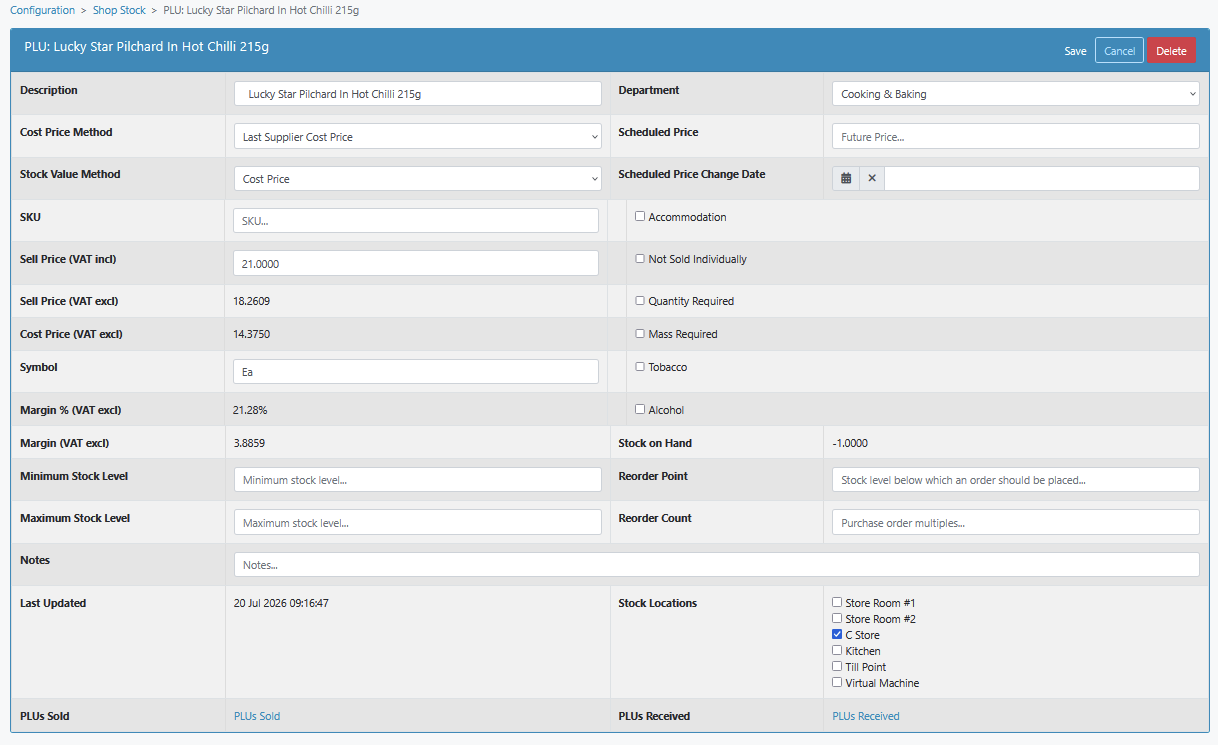Edit the Description field
This screenshot has width=1218, height=745.
click(x=418, y=94)
